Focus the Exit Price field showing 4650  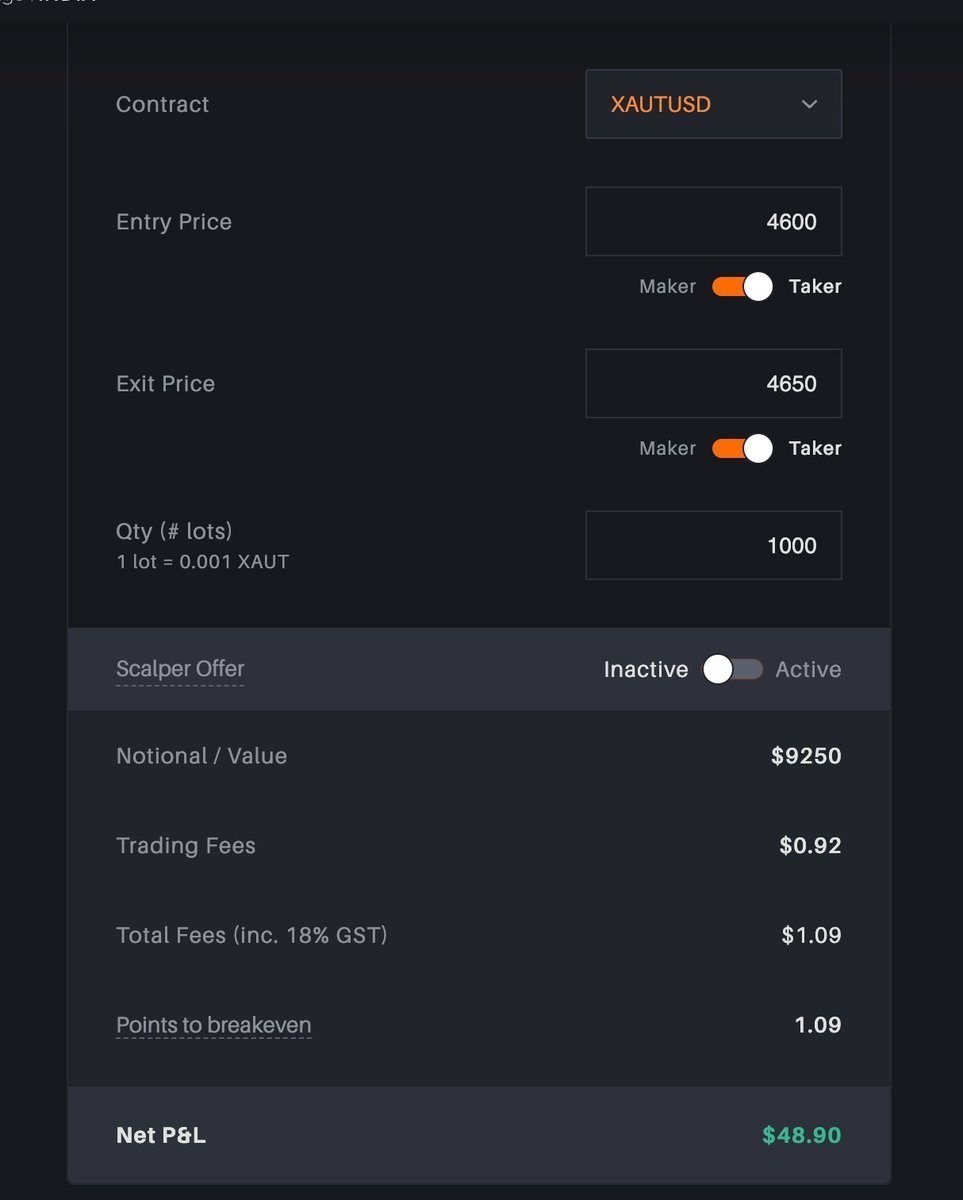coord(713,383)
